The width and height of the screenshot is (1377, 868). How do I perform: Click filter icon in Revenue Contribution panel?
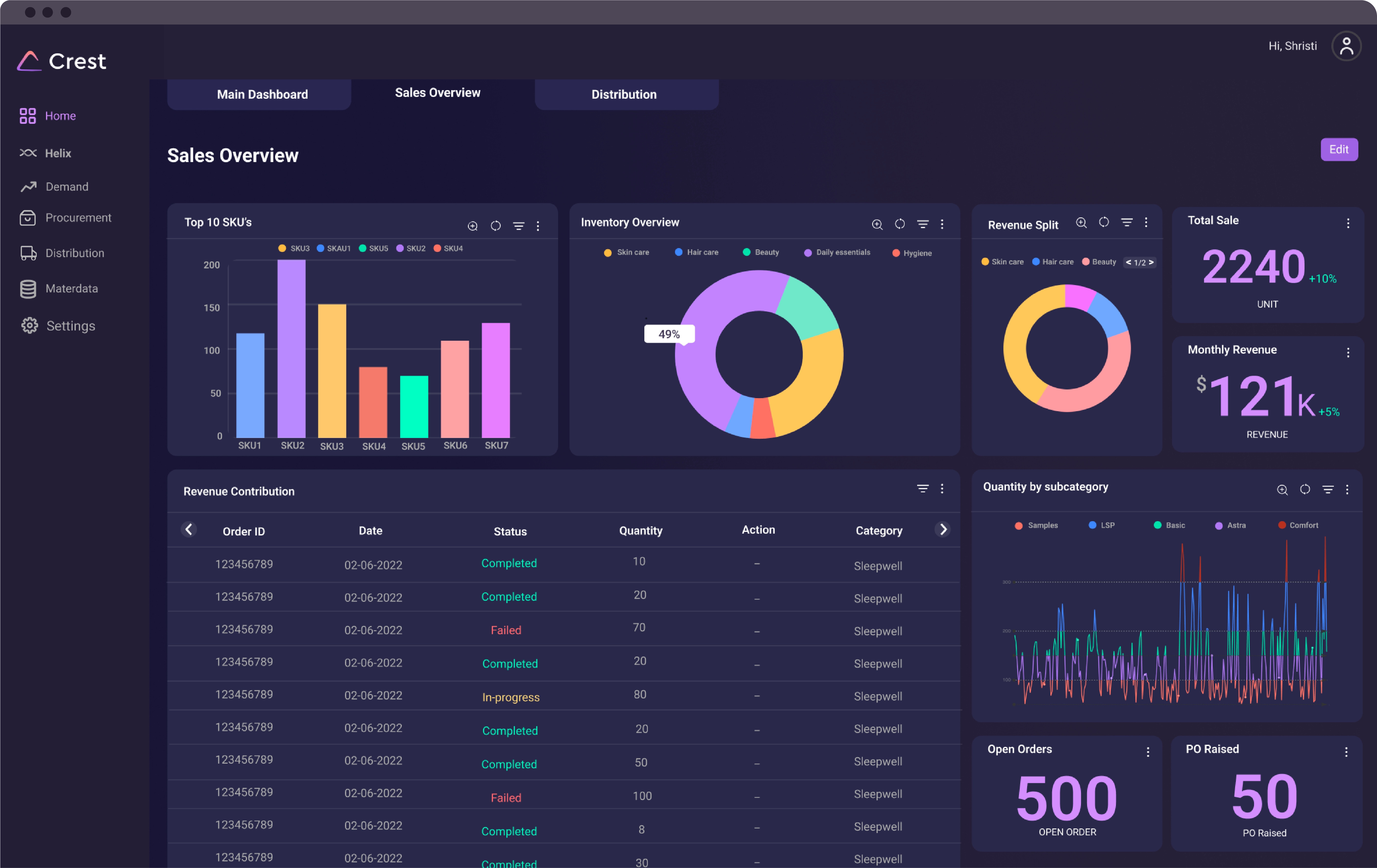[x=923, y=488]
